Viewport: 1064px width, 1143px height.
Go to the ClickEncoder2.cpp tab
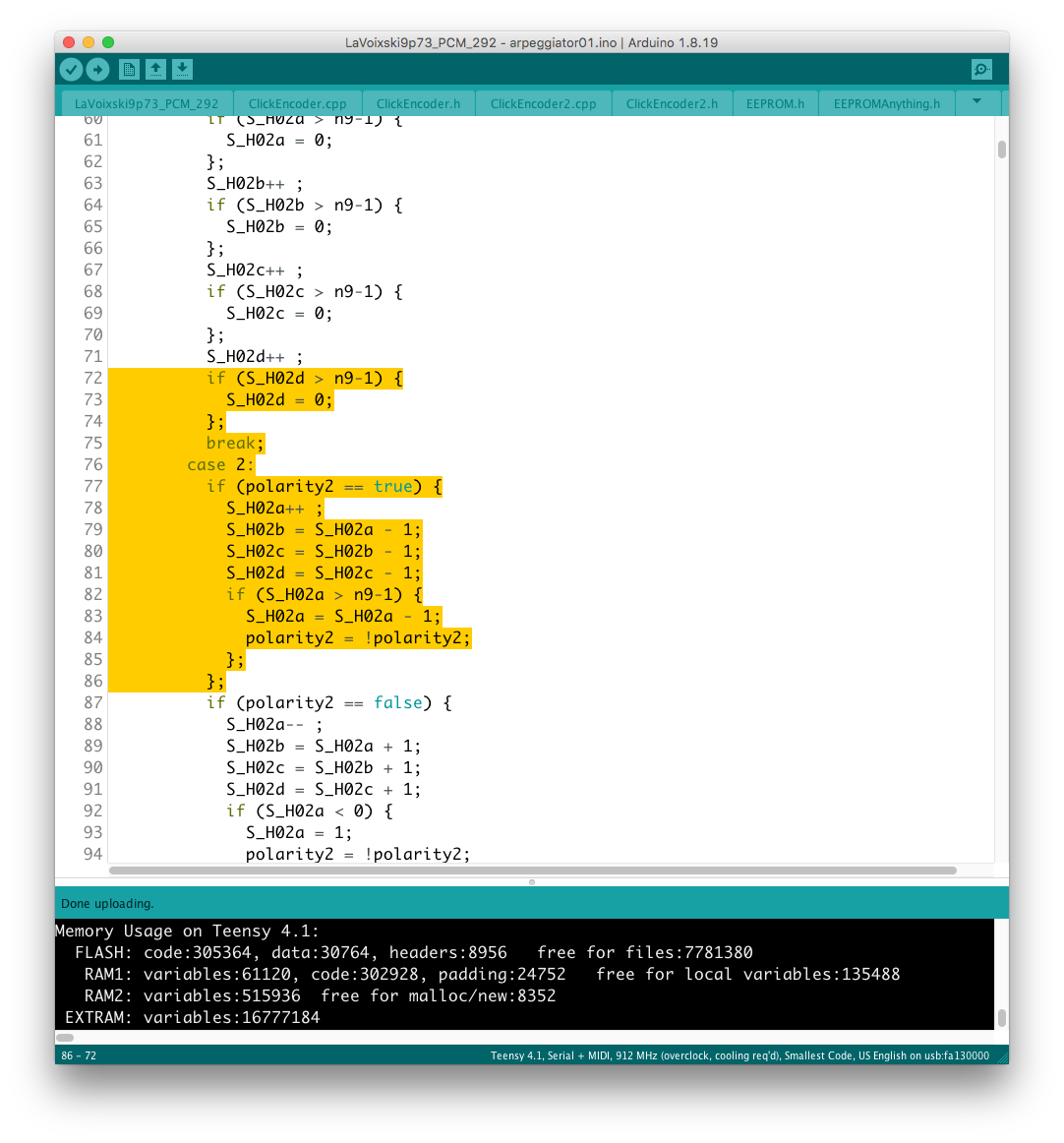tap(543, 103)
